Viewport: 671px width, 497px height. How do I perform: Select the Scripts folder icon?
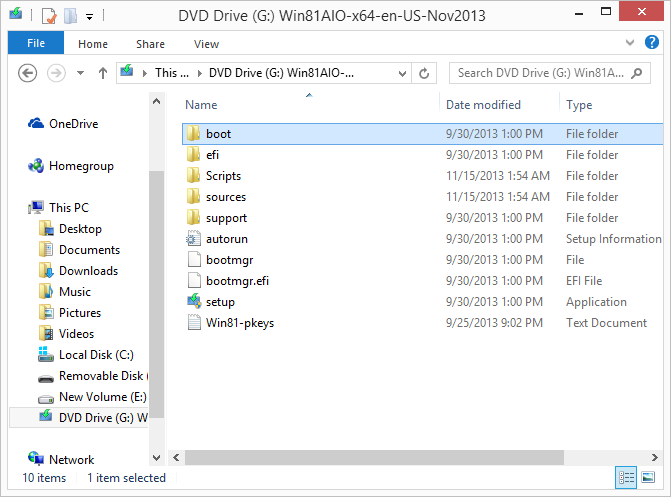pyautogui.click(x=193, y=176)
